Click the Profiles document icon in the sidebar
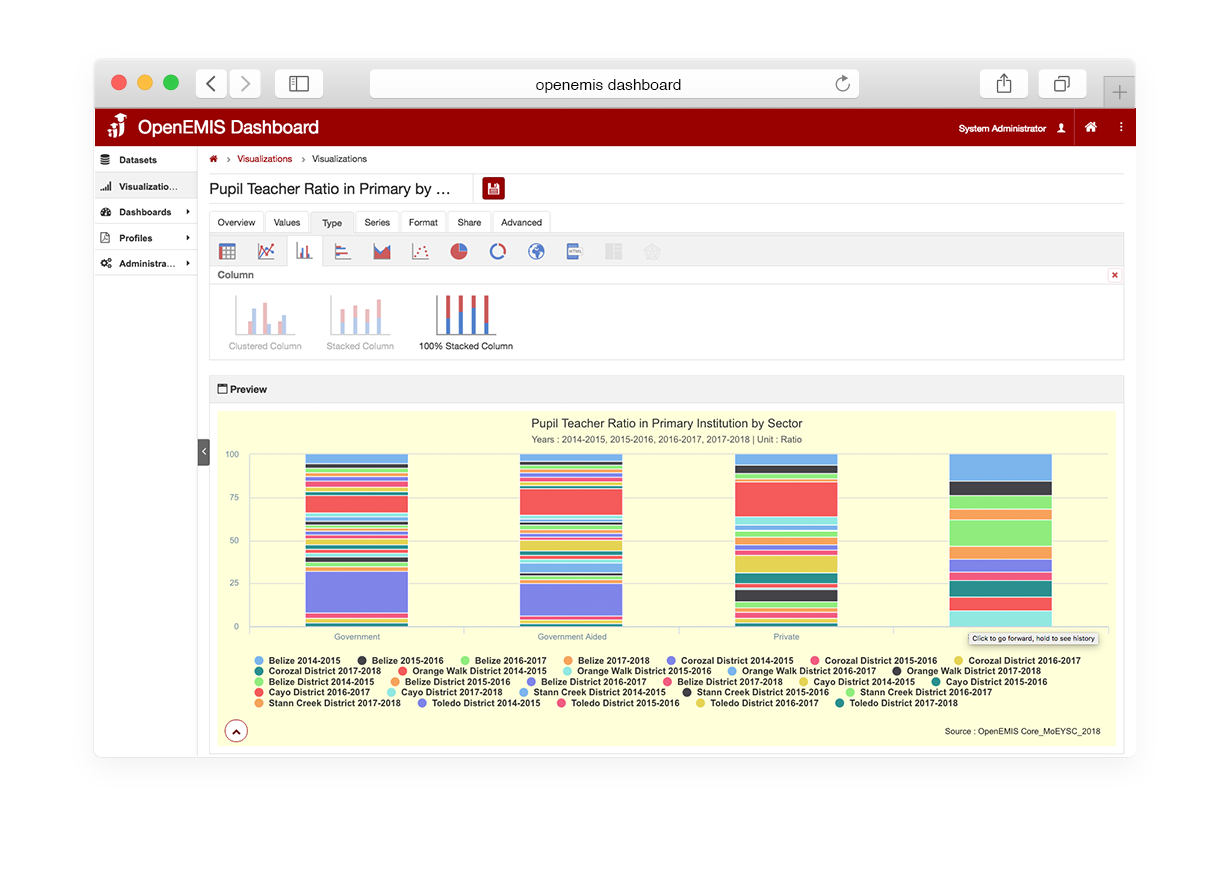1230x896 pixels. click(x=106, y=238)
